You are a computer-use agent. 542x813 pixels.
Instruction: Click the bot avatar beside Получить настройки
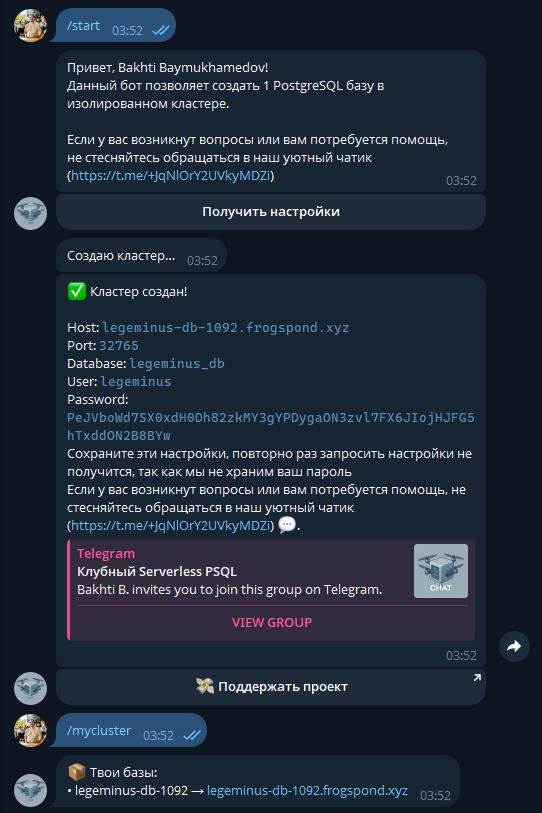[30, 213]
